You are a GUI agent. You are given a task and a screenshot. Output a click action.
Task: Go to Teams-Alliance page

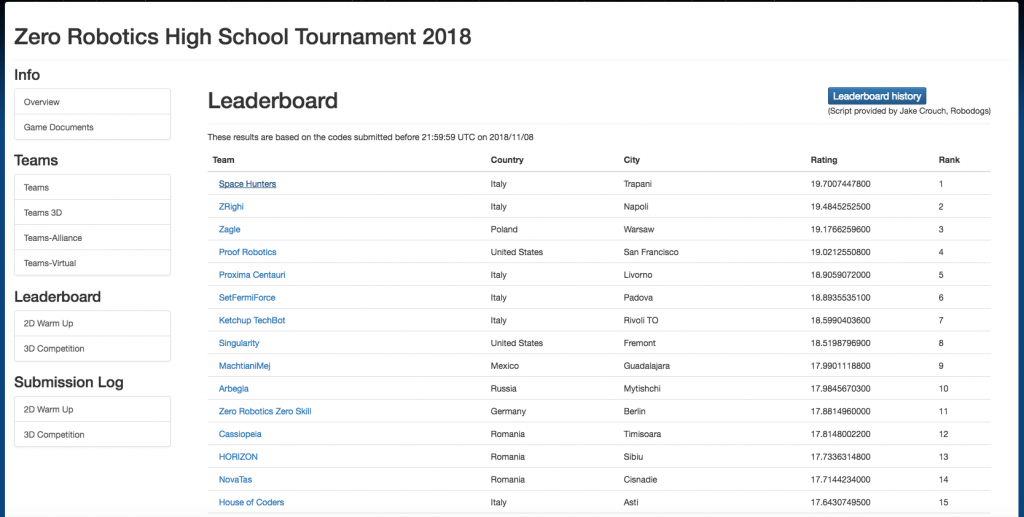tap(92, 238)
